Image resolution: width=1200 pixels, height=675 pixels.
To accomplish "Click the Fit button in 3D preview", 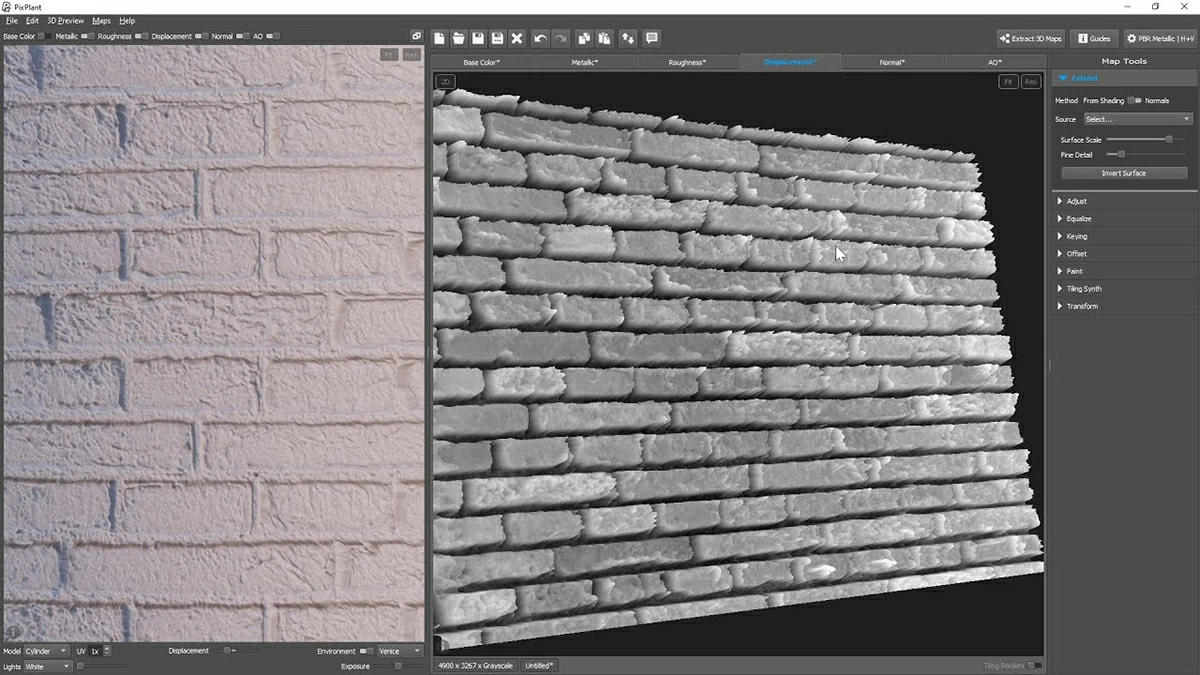I will pyautogui.click(x=389, y=55).
